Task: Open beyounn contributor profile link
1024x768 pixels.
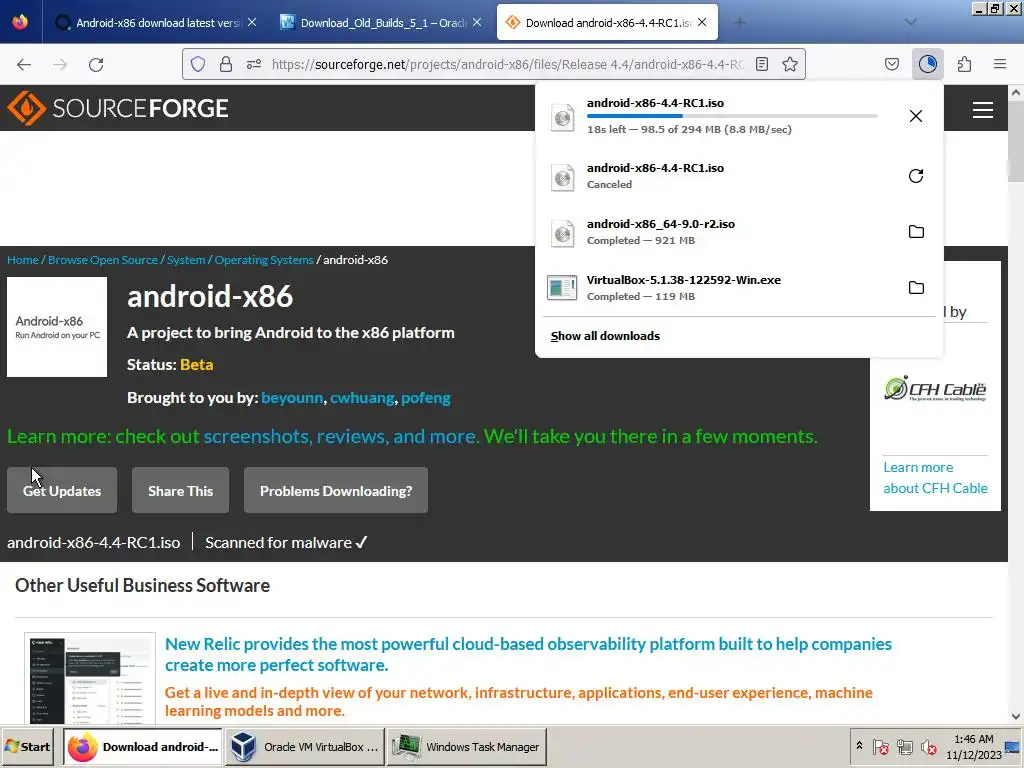Action: (x=292, y=398)
